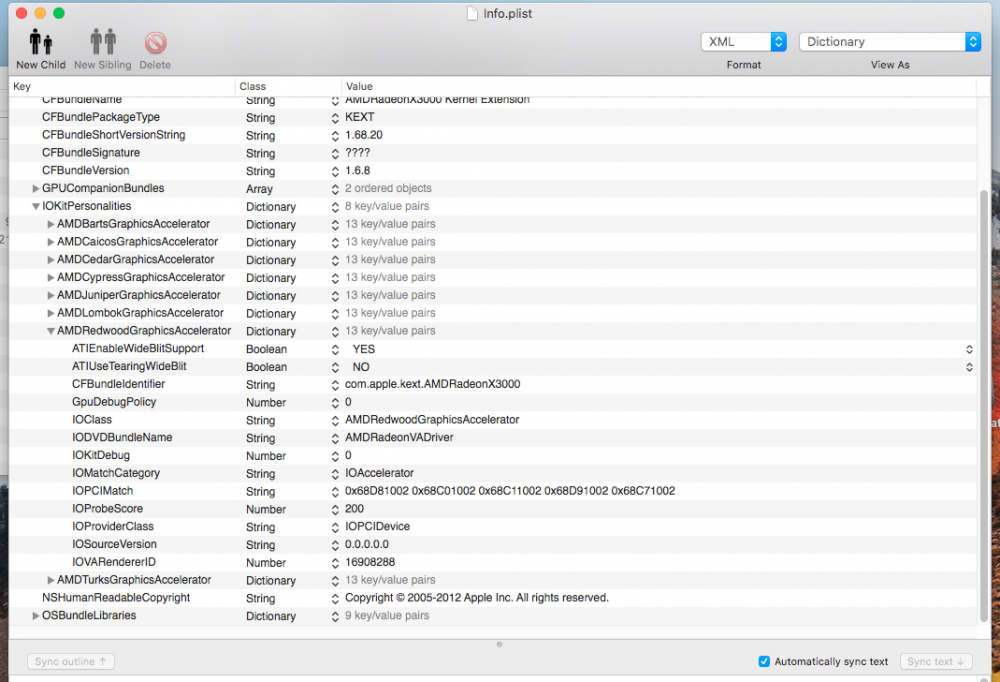Expand AMDCypressGraphicsAccelerator entry
The image size is (1000, 682).
click(x=50, y=278)
